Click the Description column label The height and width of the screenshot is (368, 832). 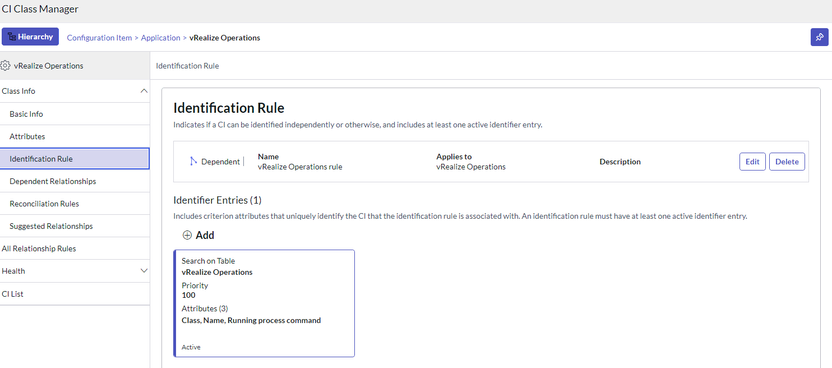pos(620,162)
